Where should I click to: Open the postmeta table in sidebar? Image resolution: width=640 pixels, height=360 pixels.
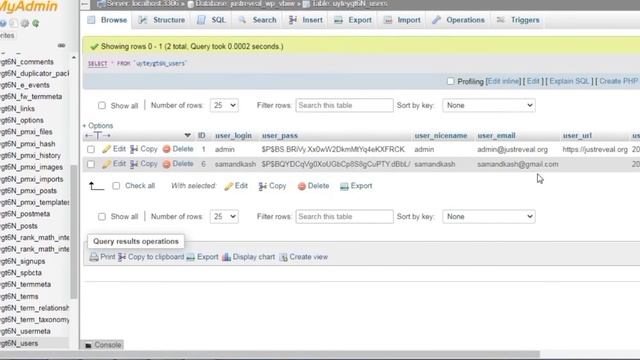[x=25, y=214]
